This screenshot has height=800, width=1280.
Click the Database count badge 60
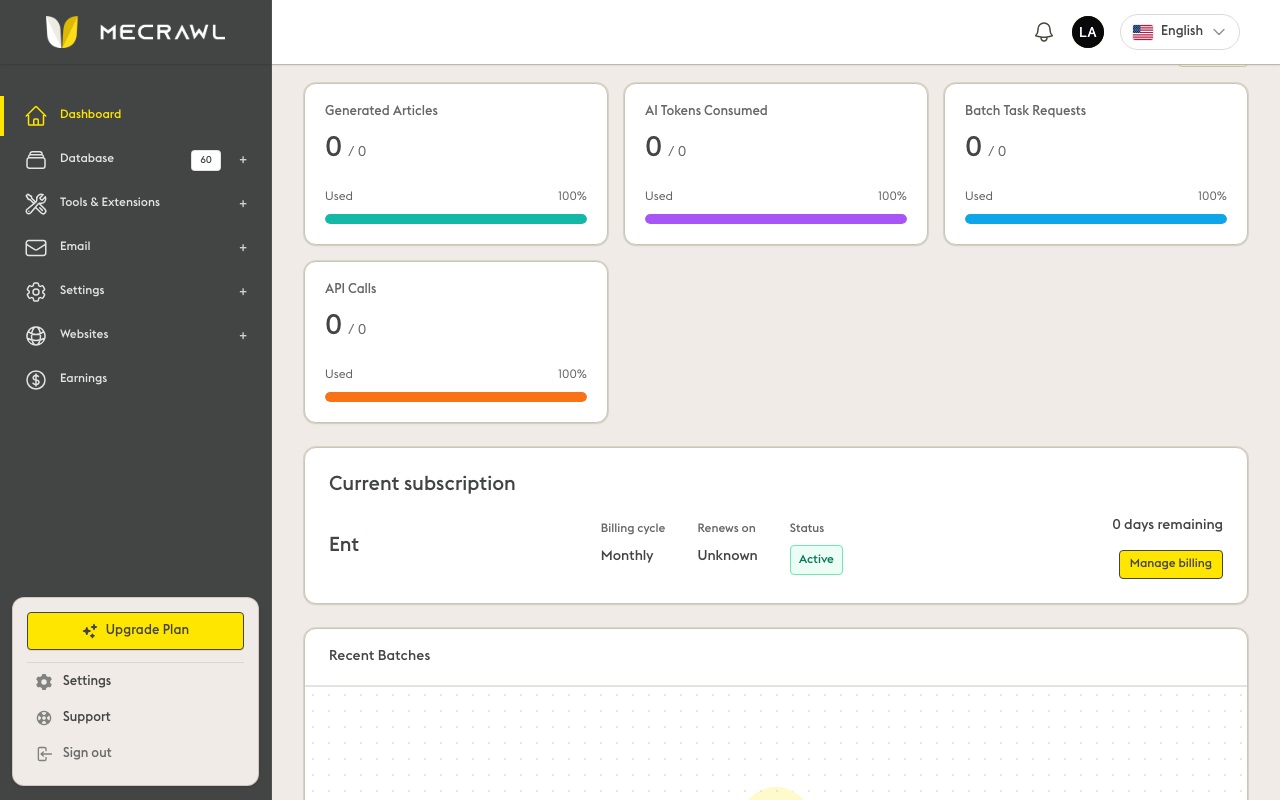pyautogui.click(x=206, y=160)
